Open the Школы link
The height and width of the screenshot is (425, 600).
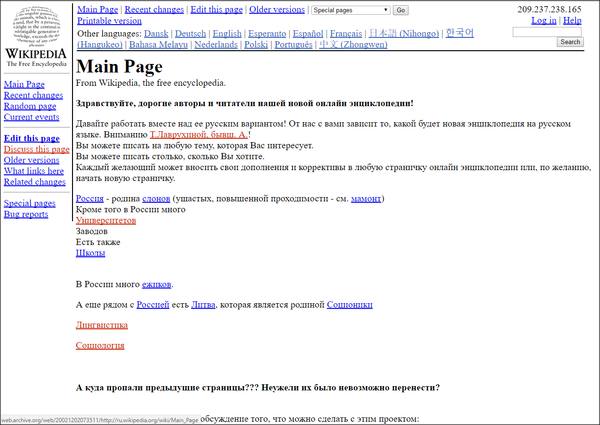pos(90,253)
